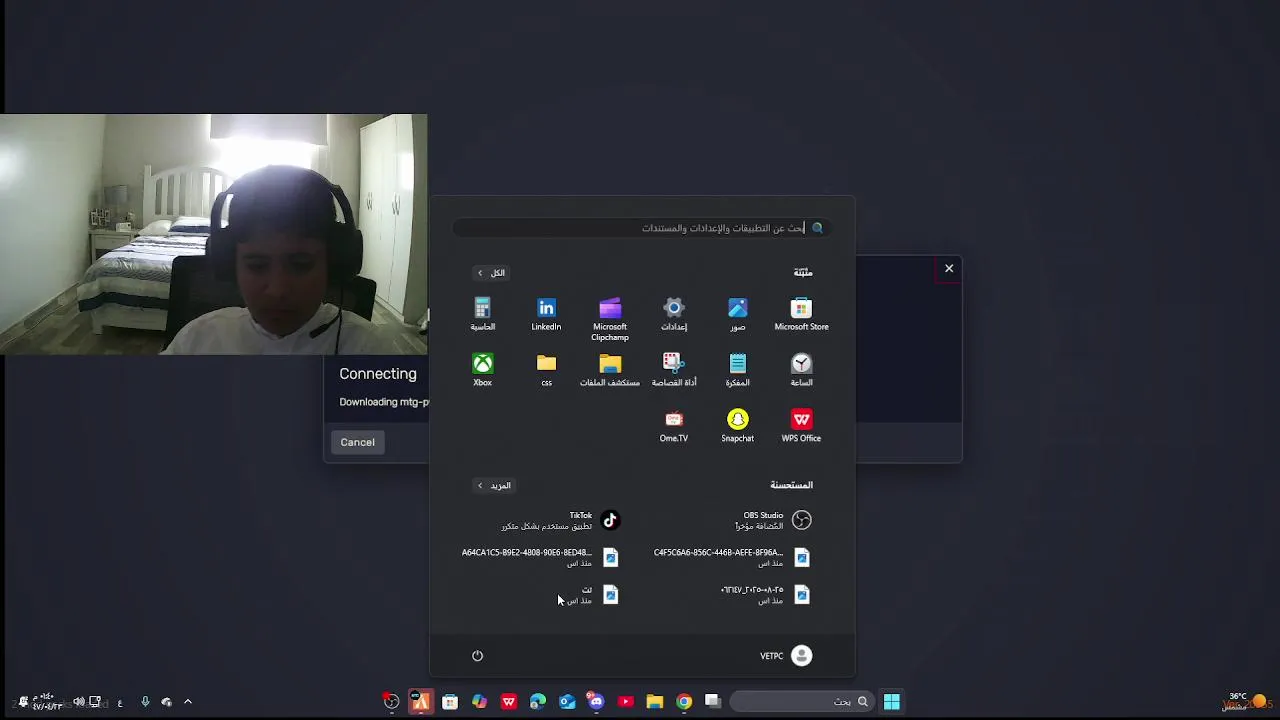Open File Explorer from taskbar

coord(655,702)
